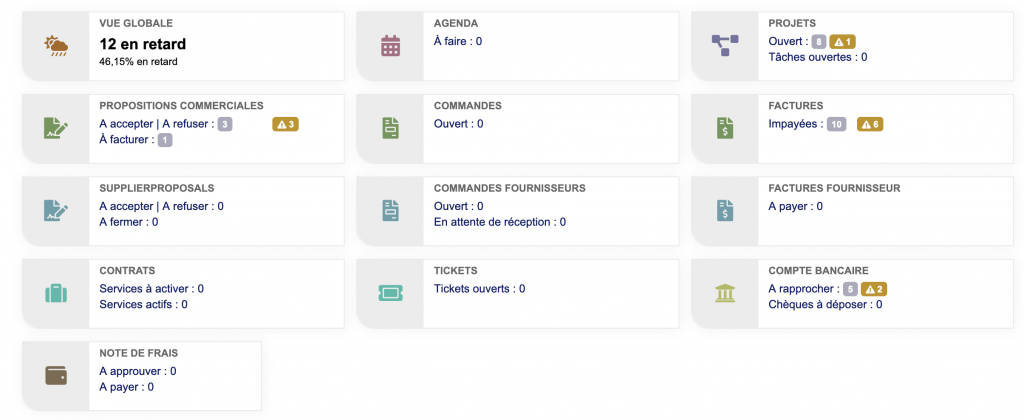Screen dimensions: 1024x420
Task: Click the warning badge with 3 late proposals
Action: coord(286,124)
